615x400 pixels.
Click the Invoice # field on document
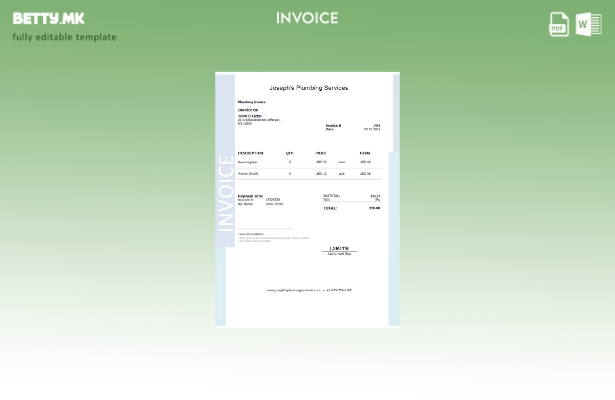[x=334, y=126]
